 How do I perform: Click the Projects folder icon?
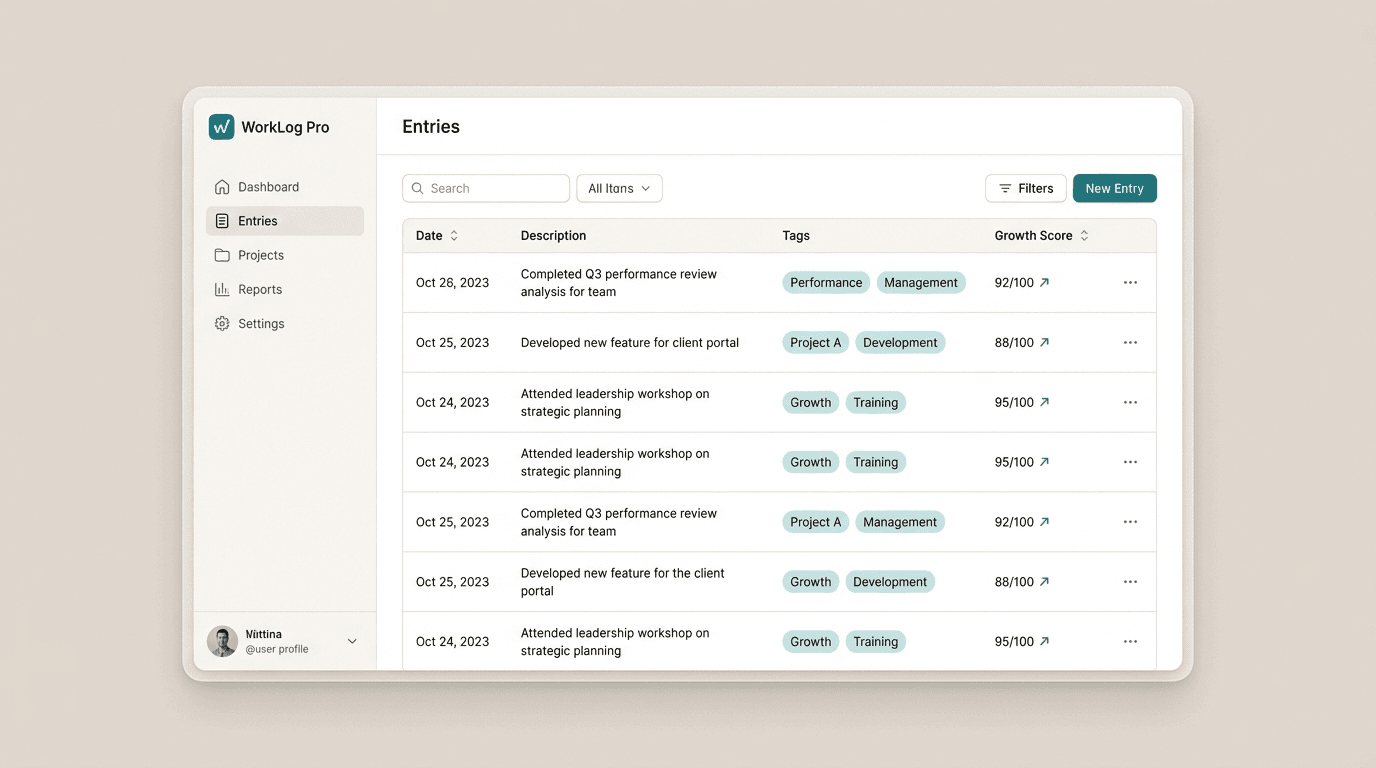pyautogui.click(x=222, y=255)
